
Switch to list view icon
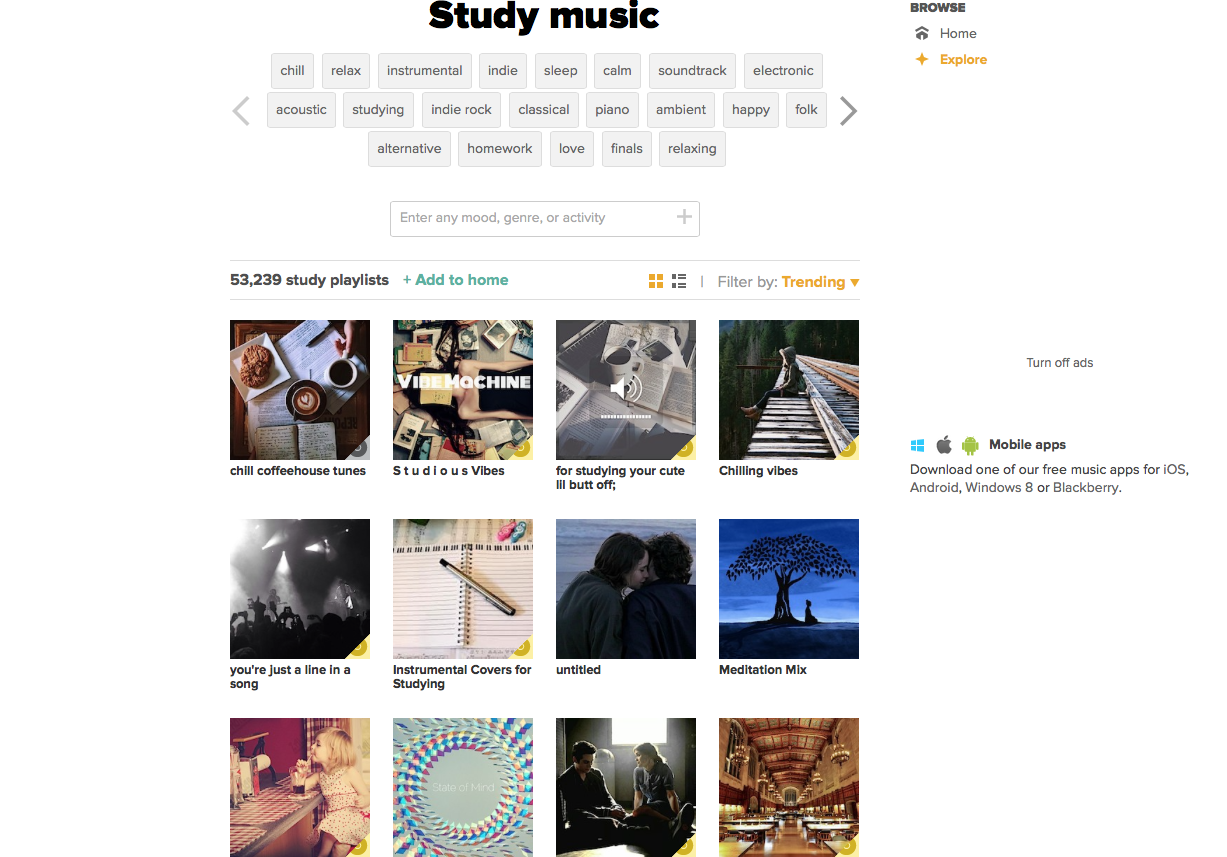tap(679, 281)
